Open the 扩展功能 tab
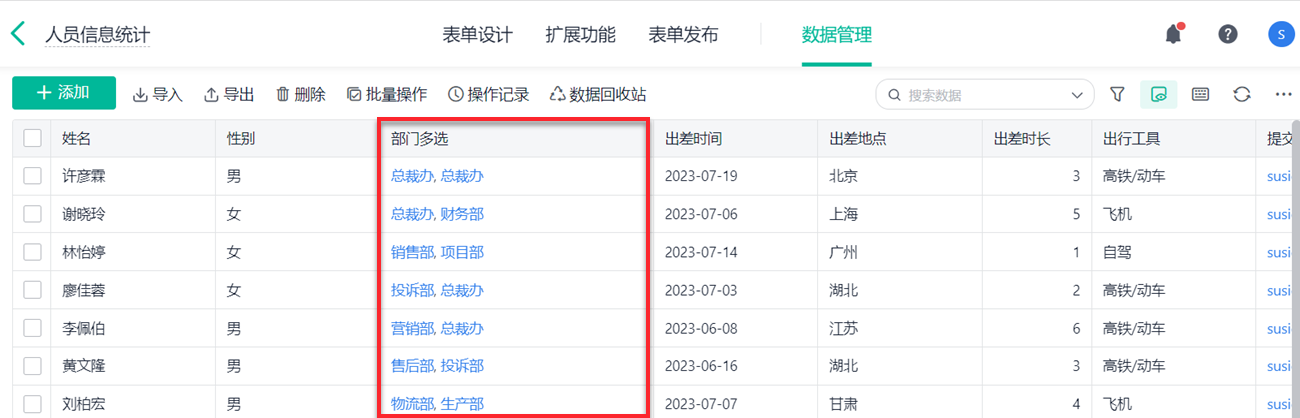 pyautogui.click(x=580, y=35)
